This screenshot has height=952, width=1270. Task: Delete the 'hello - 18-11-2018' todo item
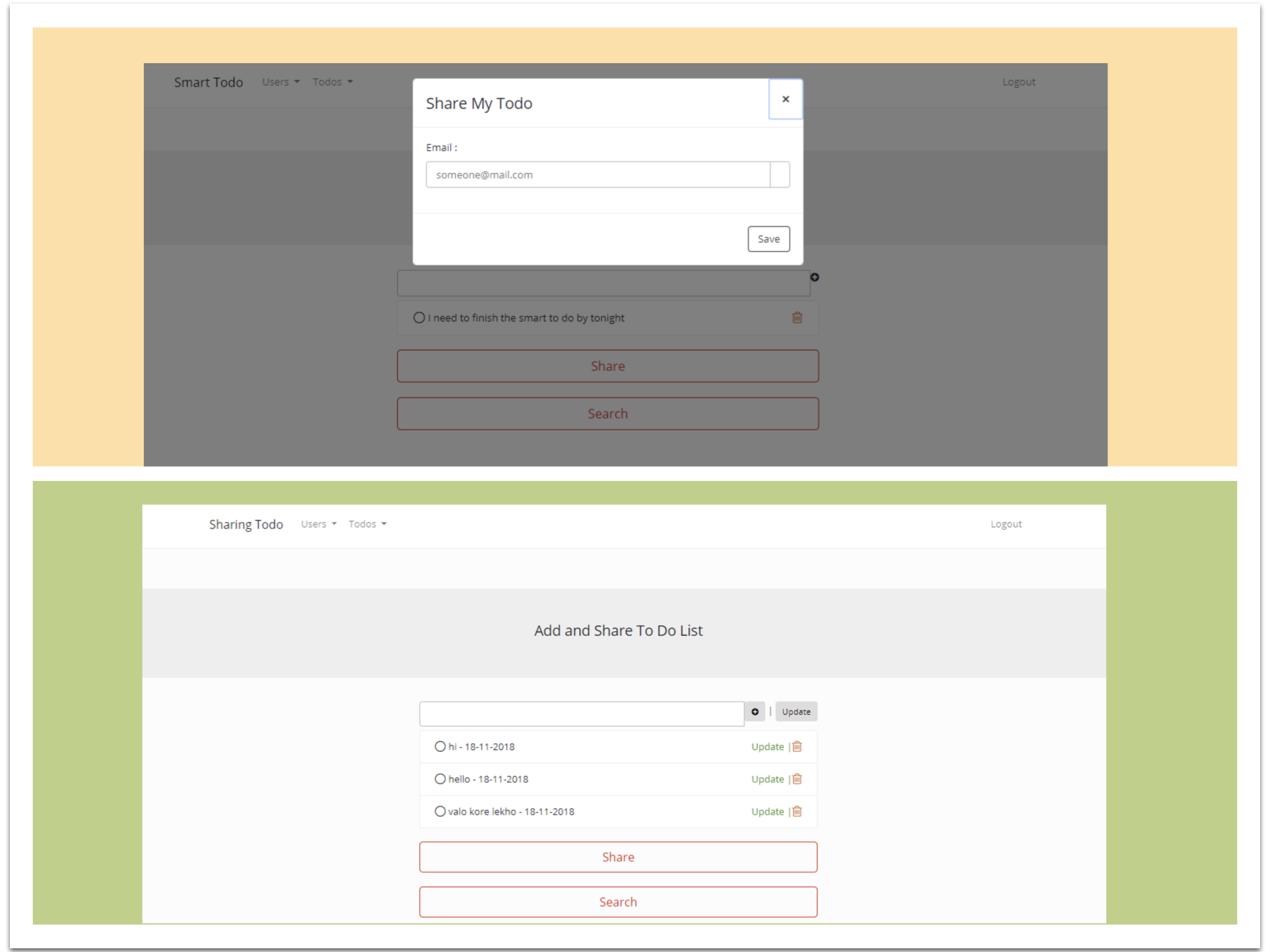click(x=797, y=779)
